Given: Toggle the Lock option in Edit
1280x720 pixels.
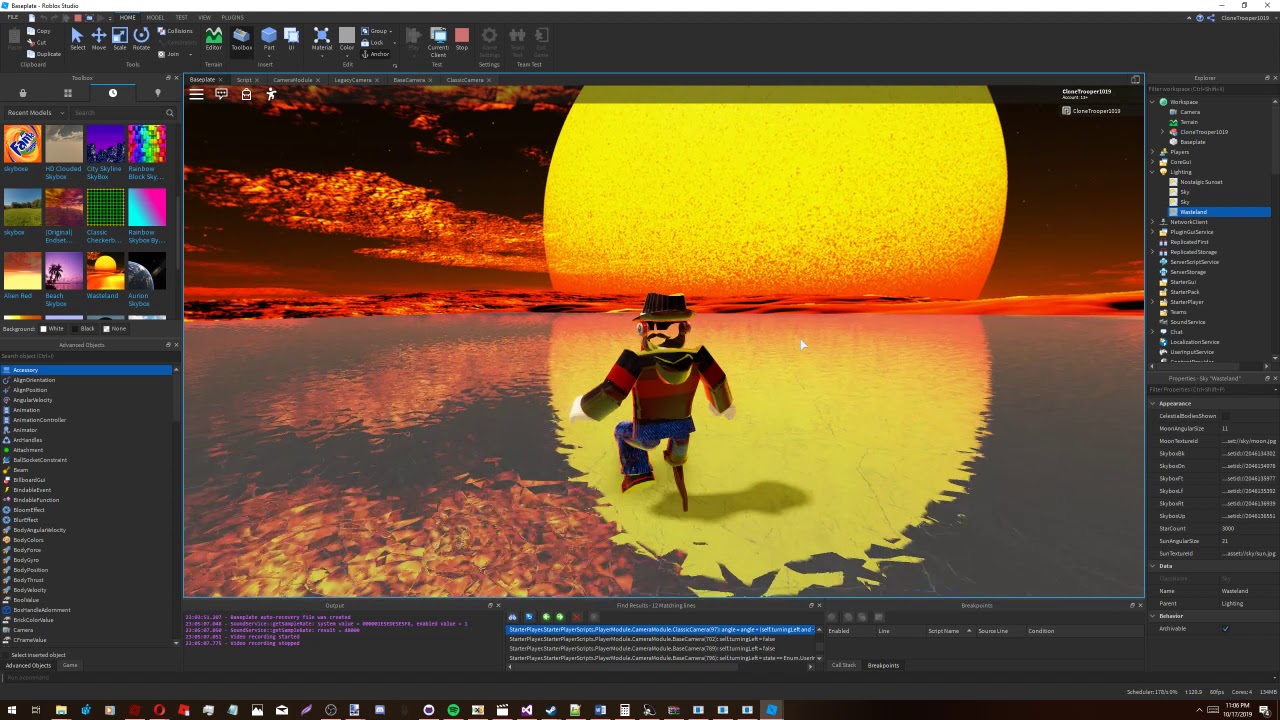Looking at the screenshot, I should pos(372,42).
